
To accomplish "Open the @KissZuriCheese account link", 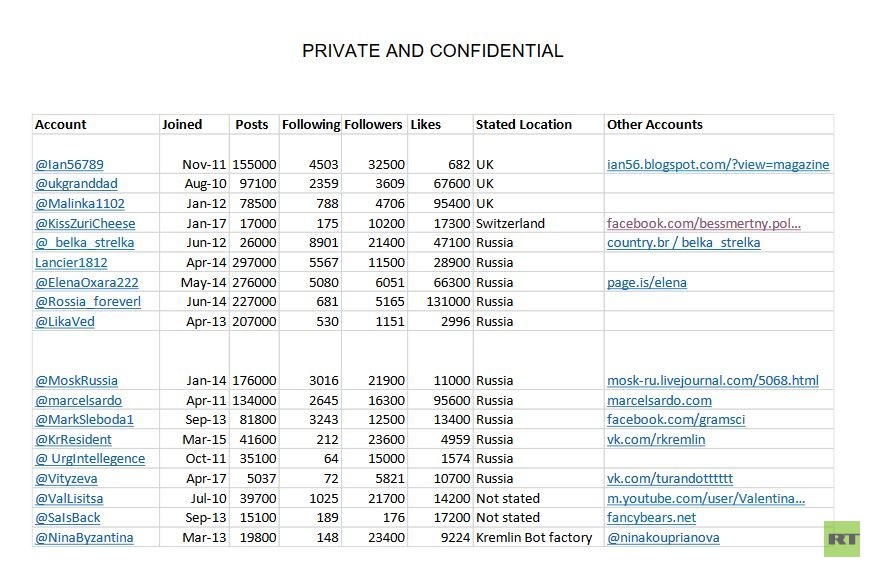I will 85,223.
